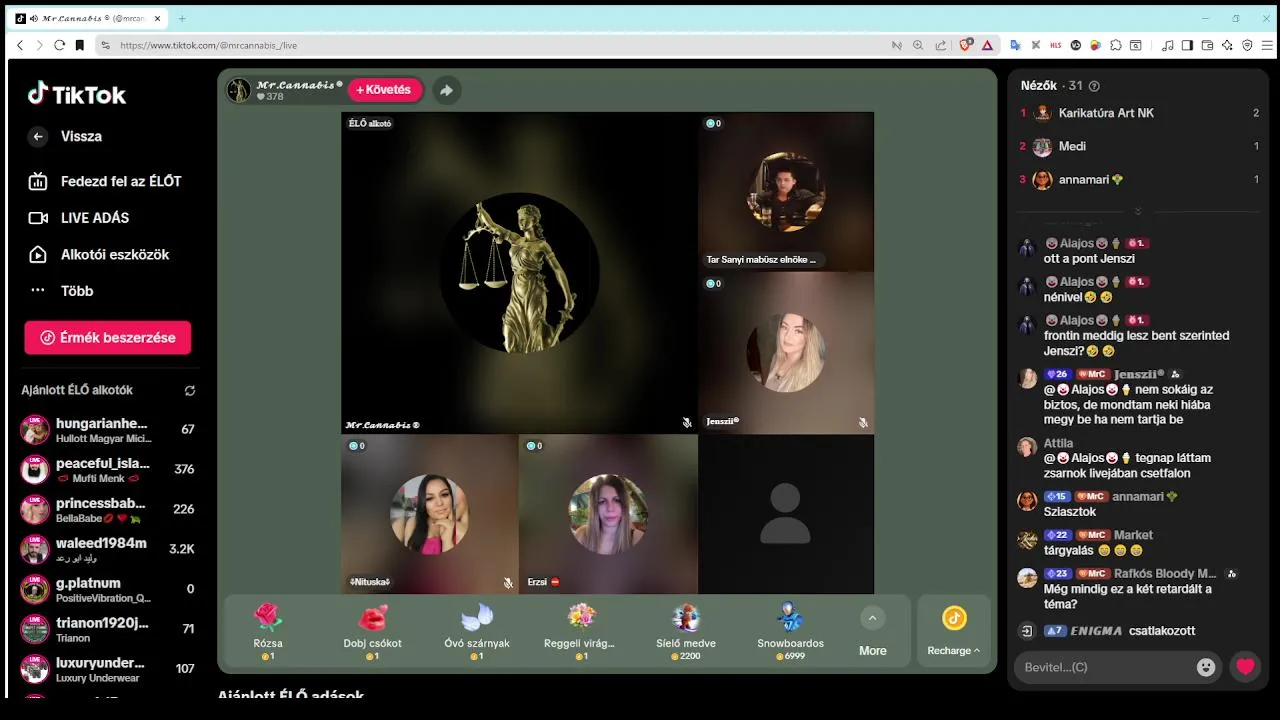
Task: Share the live stream with the arrow icon
Action: (446, 90)
